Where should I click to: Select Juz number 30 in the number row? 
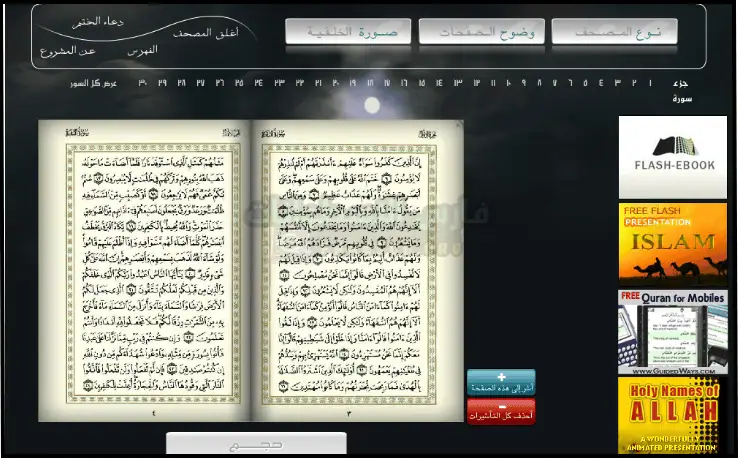[142, 83]
